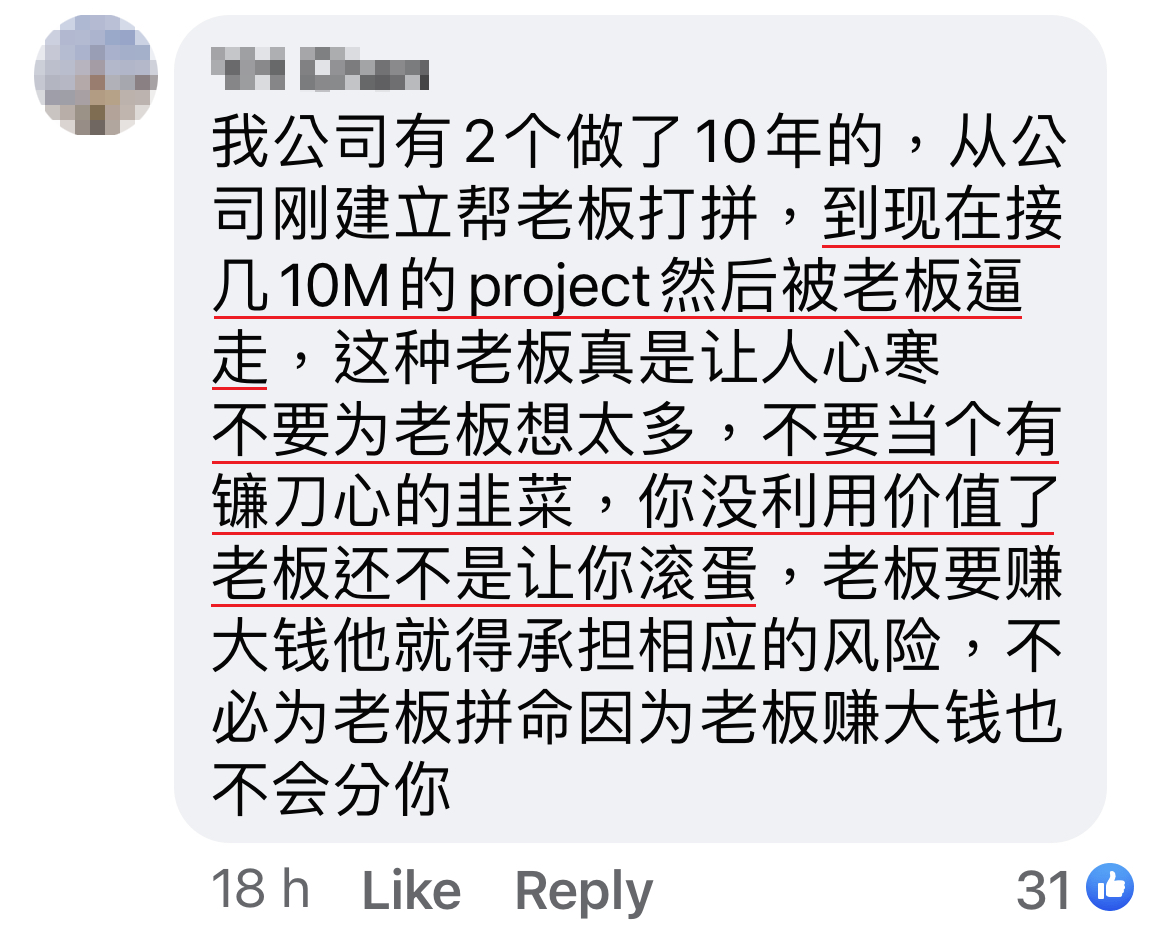Image resolution: width=1170 pixels, height=929 pixels.
Task: Reply to this comment
Action: coord(584,892)
